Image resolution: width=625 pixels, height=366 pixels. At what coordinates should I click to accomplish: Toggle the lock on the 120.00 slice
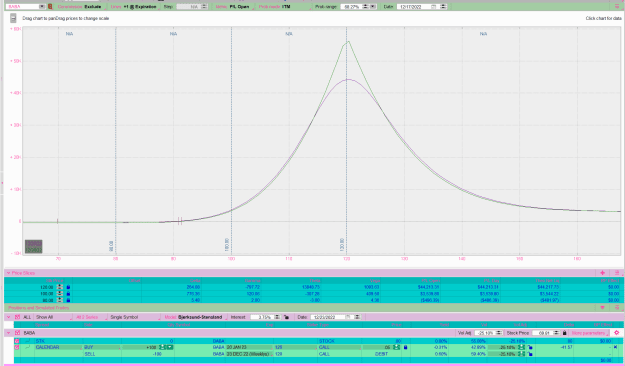(68, 287)
